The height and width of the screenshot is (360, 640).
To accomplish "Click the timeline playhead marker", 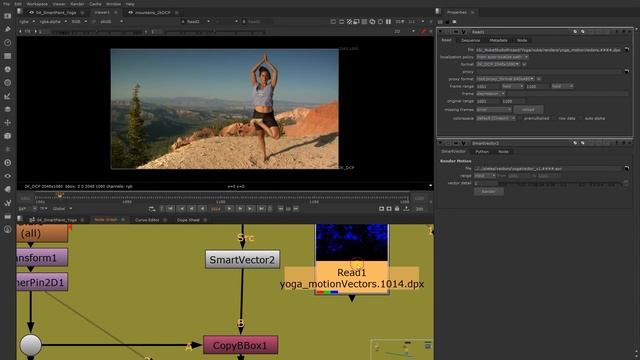I will (60, 195).
